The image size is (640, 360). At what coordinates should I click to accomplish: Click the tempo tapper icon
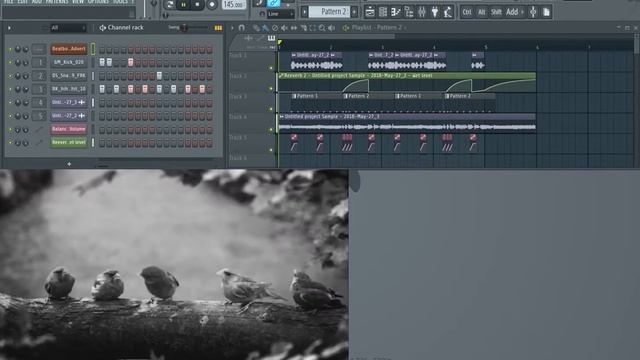pyautogui.click(x=448, y=12)
